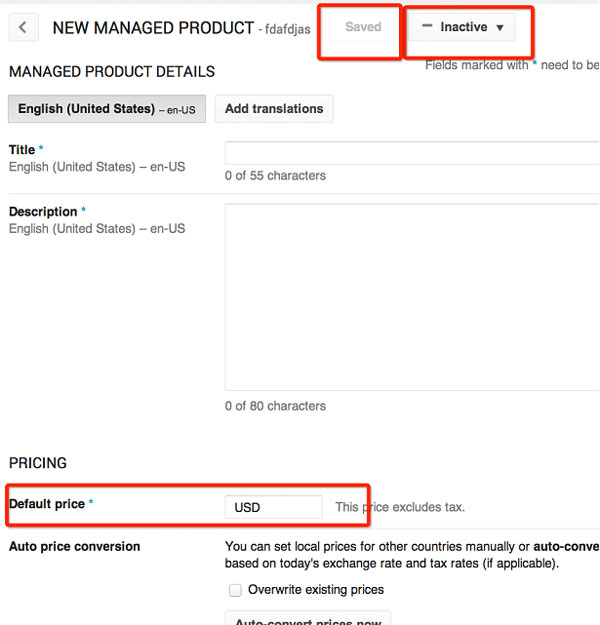Viewport: 600px width, 625px height.
Task: Click the Default price USD field
Action: pyautogui.click(x=273, y=507)
